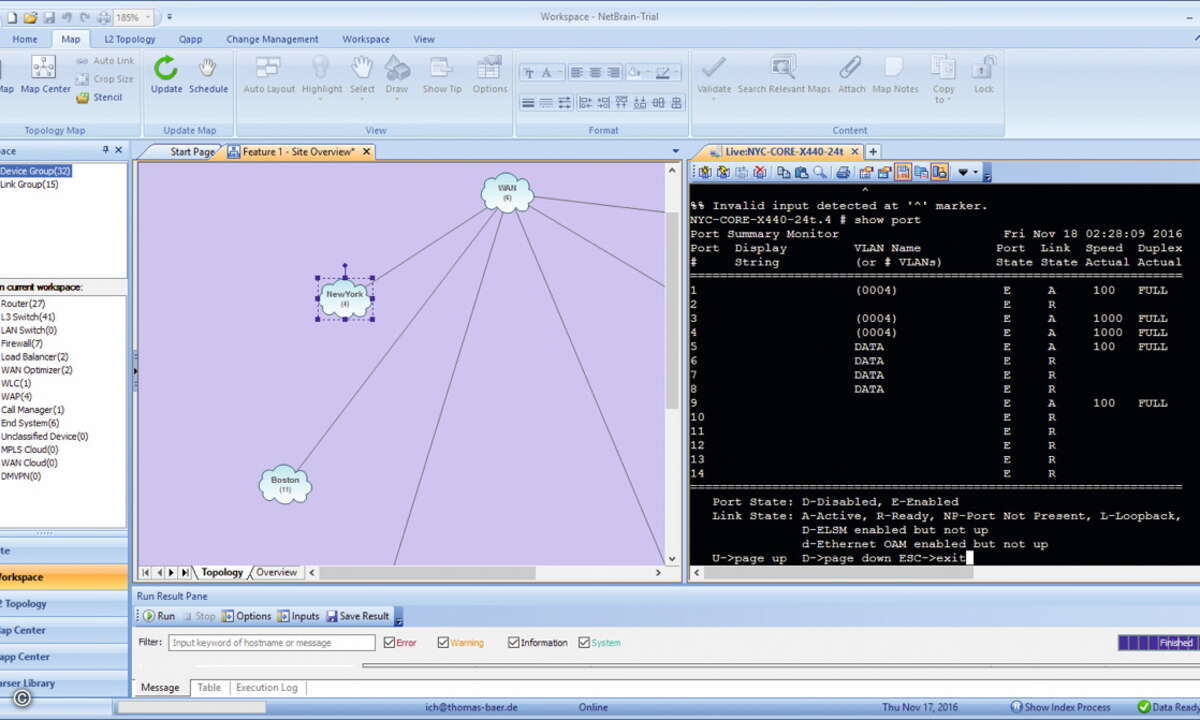Click the Attach paperclip icon

(x=851, y=69)
